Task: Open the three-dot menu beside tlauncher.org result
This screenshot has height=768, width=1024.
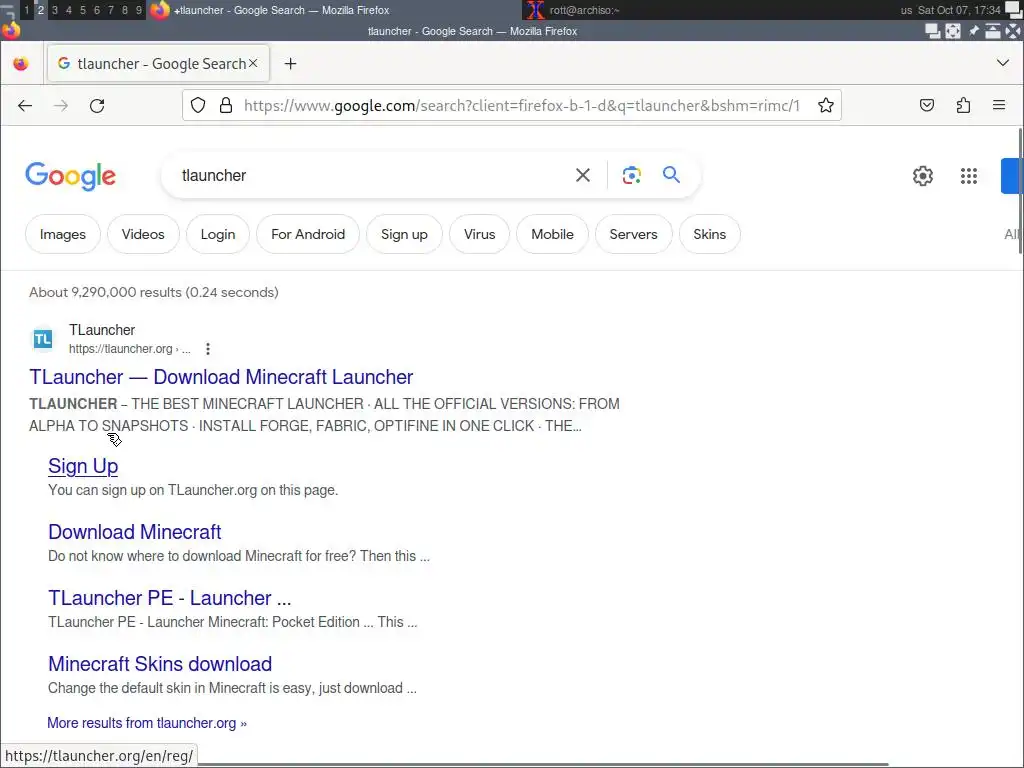Action: [x=208, y=349]
